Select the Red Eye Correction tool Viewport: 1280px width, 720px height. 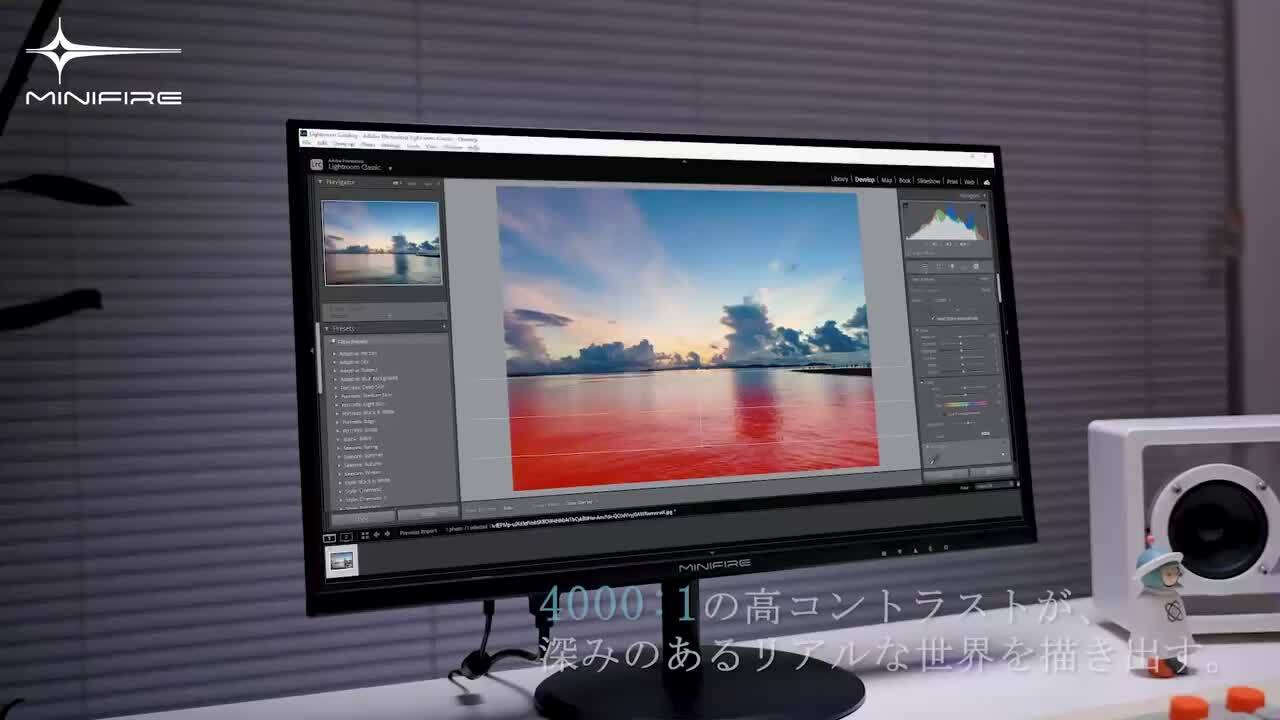[x=951, y=266]
